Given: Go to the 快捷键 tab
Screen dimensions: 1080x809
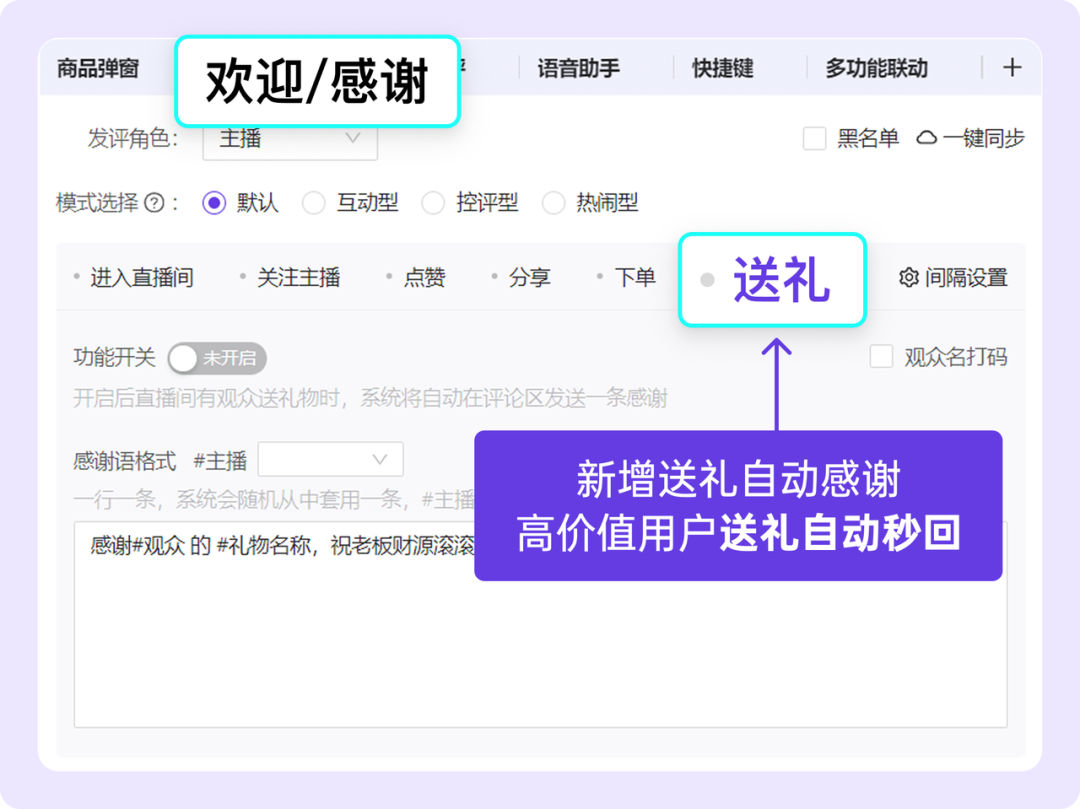Looking at the screenshot, I should tap(722, 69).
